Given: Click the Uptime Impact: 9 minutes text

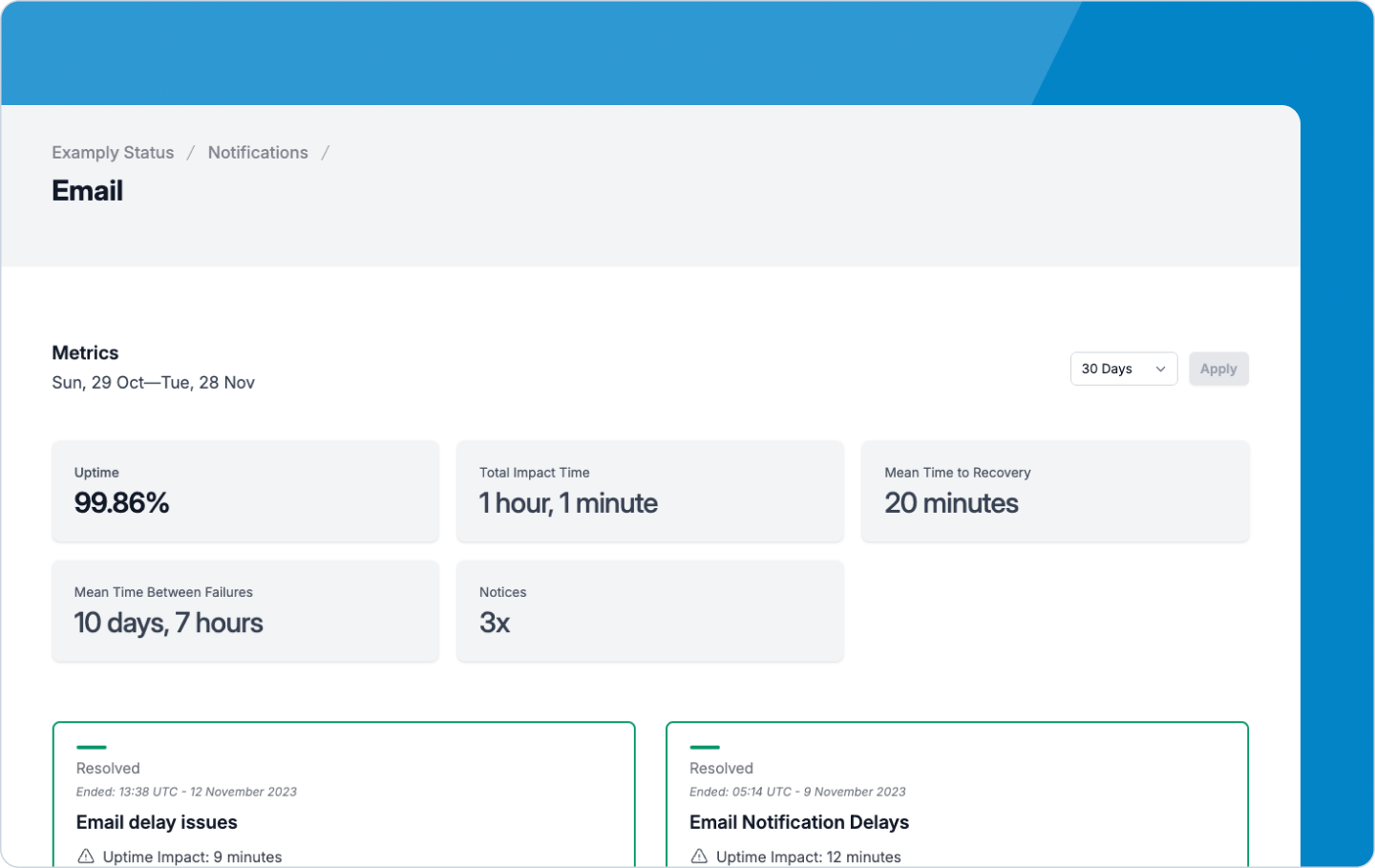Looking at the screenshot, I should (192, 857).
